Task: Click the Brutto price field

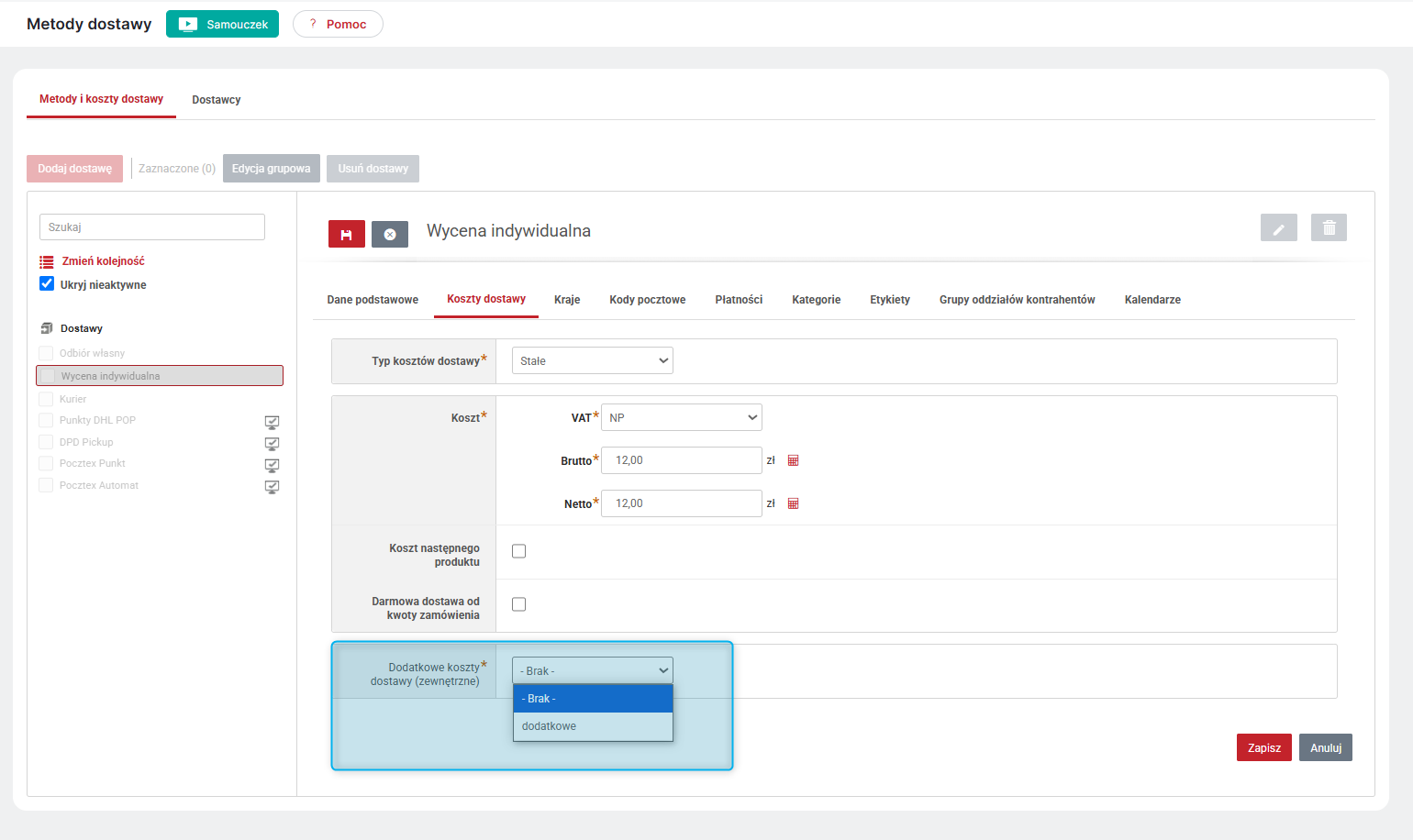Action: click(x=682, y=460)
